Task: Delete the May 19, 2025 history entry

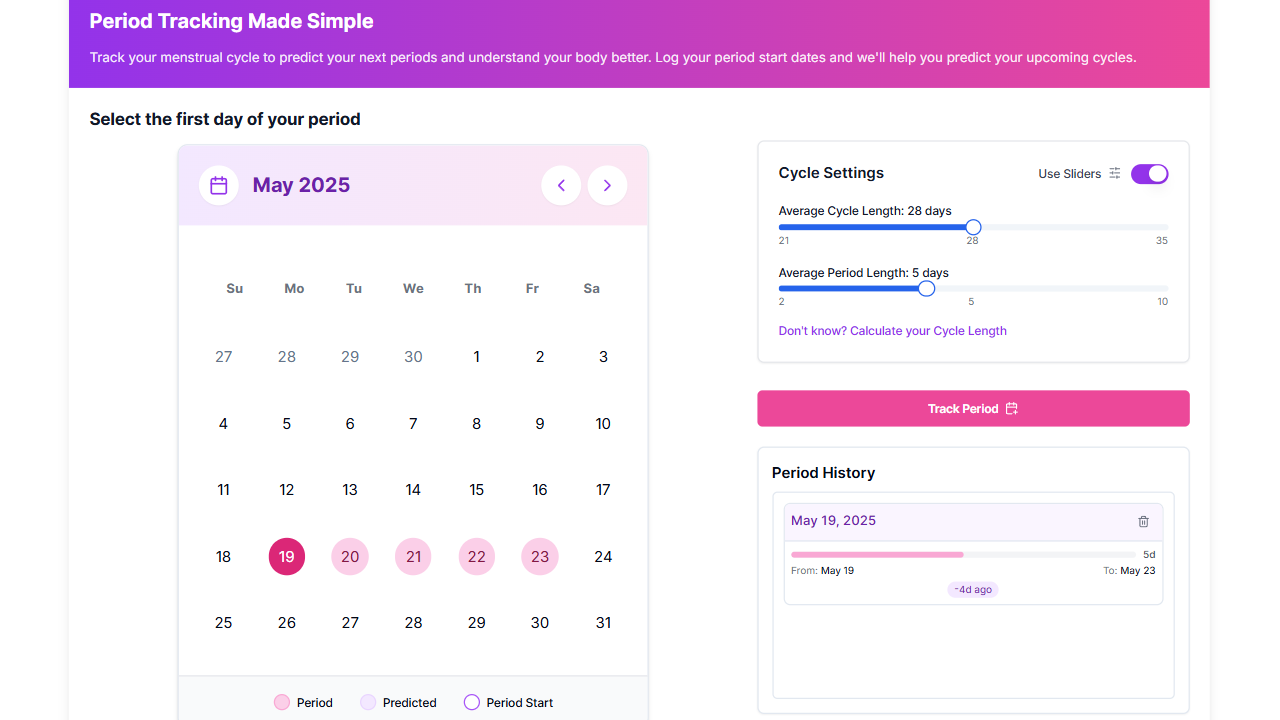Action: coord(1143,521)
